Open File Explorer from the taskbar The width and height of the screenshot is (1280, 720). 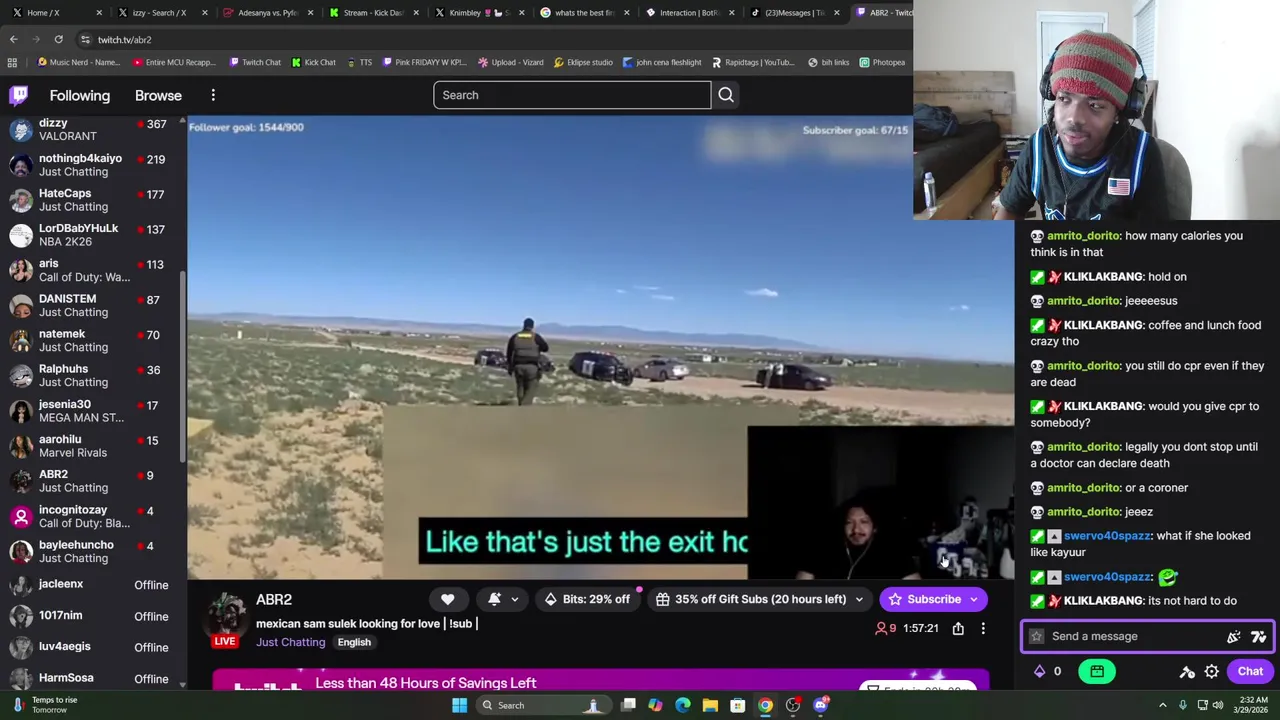tap(710, 705)
